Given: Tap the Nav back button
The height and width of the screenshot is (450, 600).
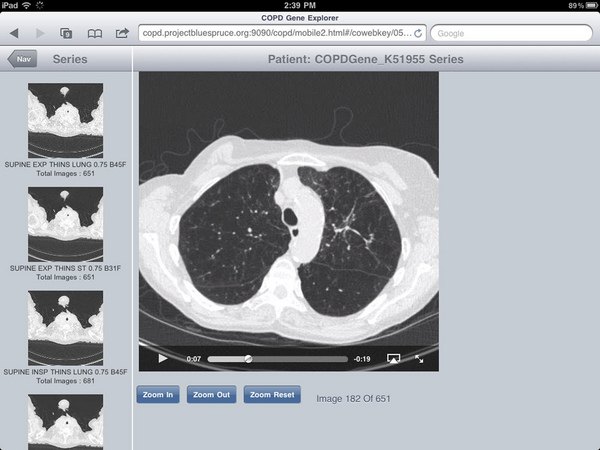Looking at the screenshot, I should point(22,59).
